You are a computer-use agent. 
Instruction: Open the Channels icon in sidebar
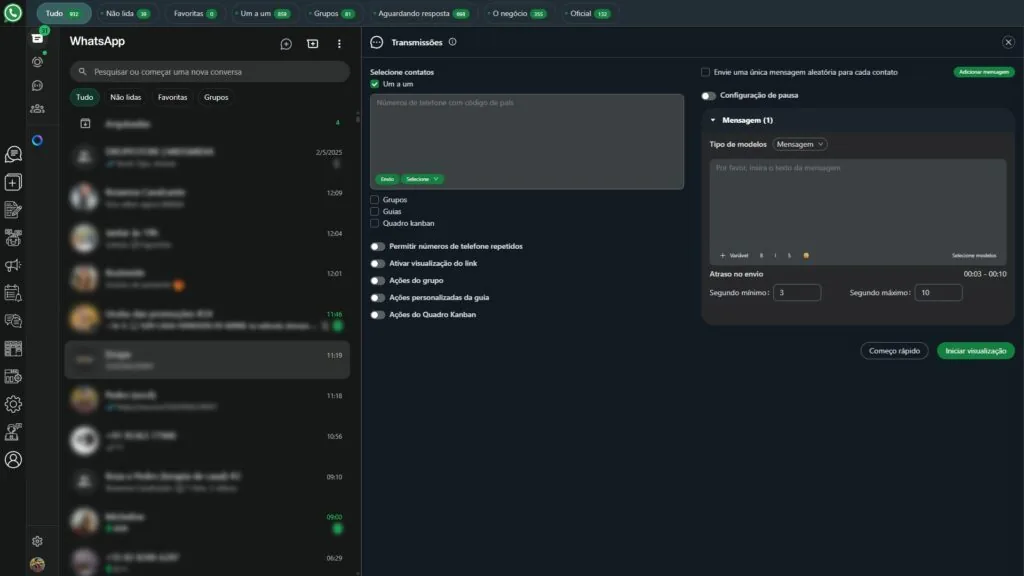coord(37,86)
